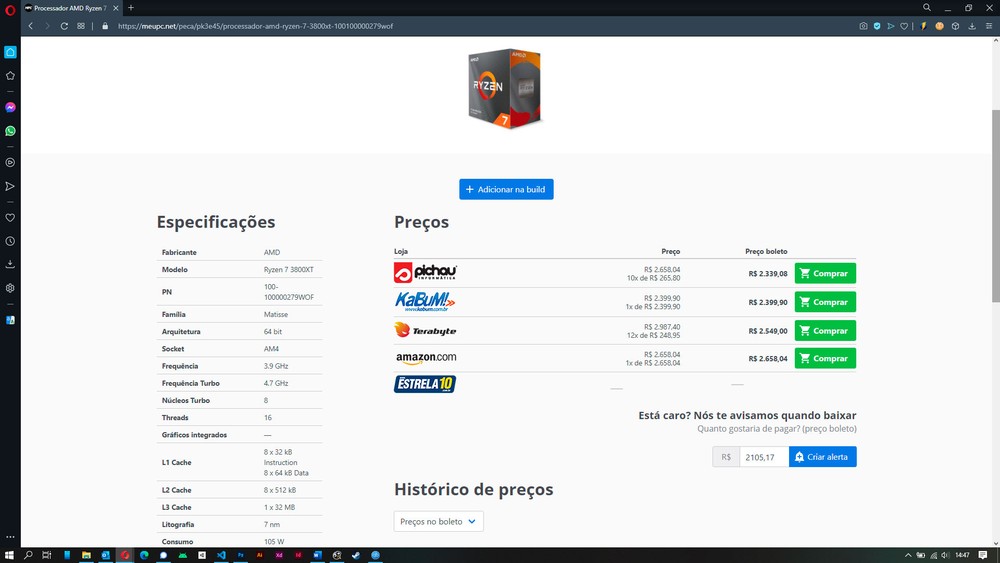
Task: Open Opera sidebar home icon
Action: coord(10,52)
